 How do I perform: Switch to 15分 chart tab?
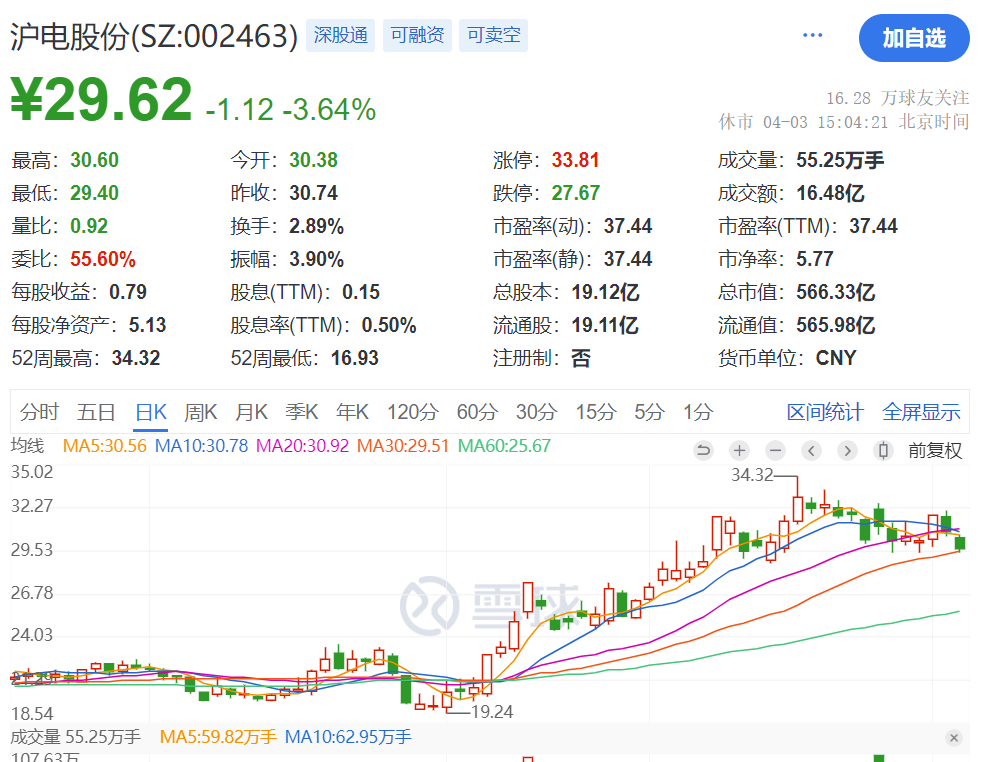(596, 412)
